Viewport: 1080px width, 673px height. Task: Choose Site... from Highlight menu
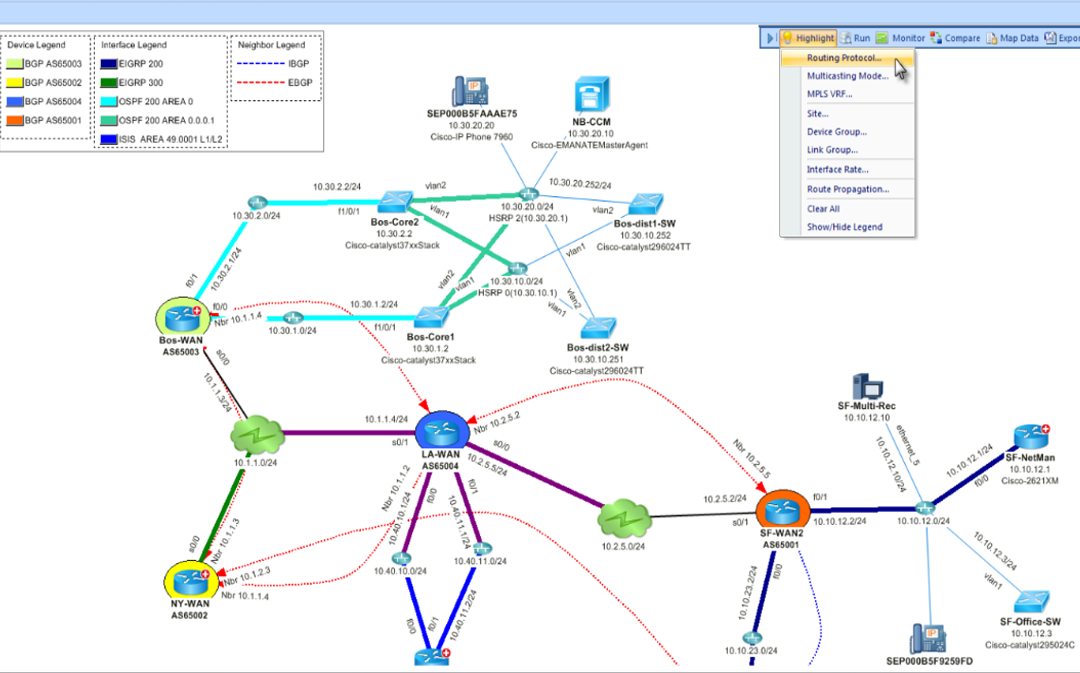point(847,114)
